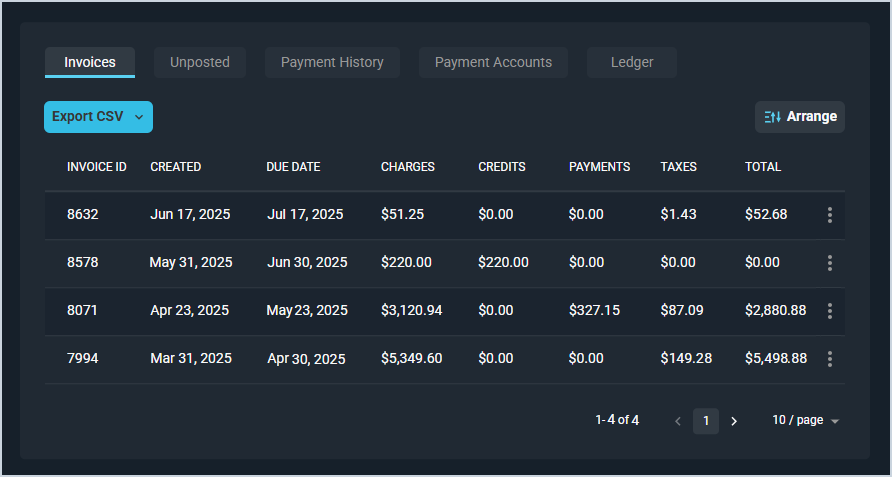The height and width of the screenshot is (477, 892).
Task: Open the kebab menu for invoice 8578
Action: tap(829, 263)
